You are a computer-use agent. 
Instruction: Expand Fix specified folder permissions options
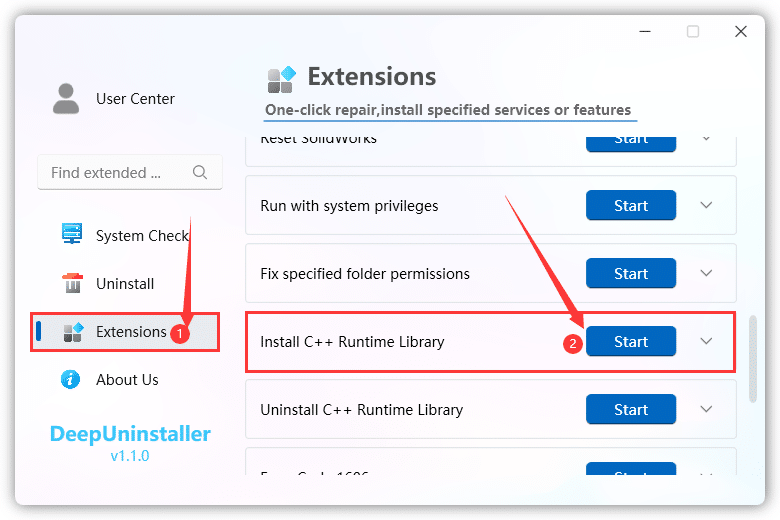[x=706, y=274]
